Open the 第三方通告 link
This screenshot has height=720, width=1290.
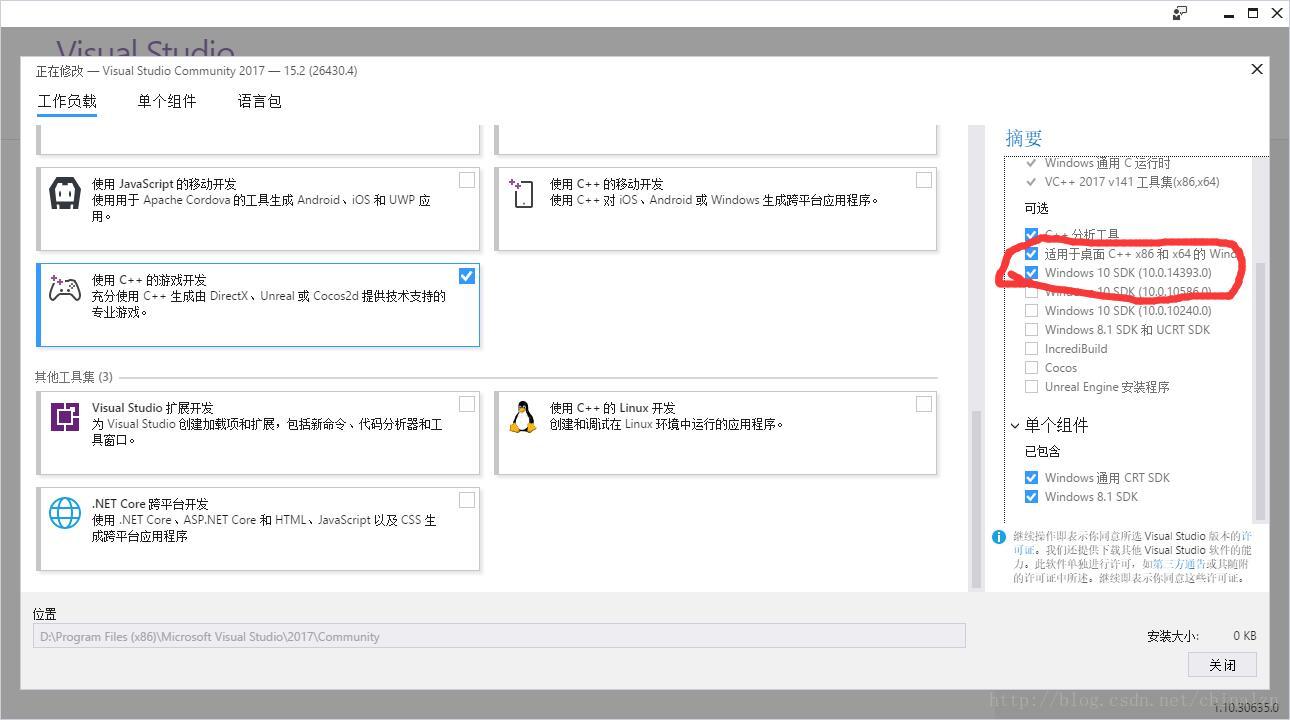(1178, 564)
